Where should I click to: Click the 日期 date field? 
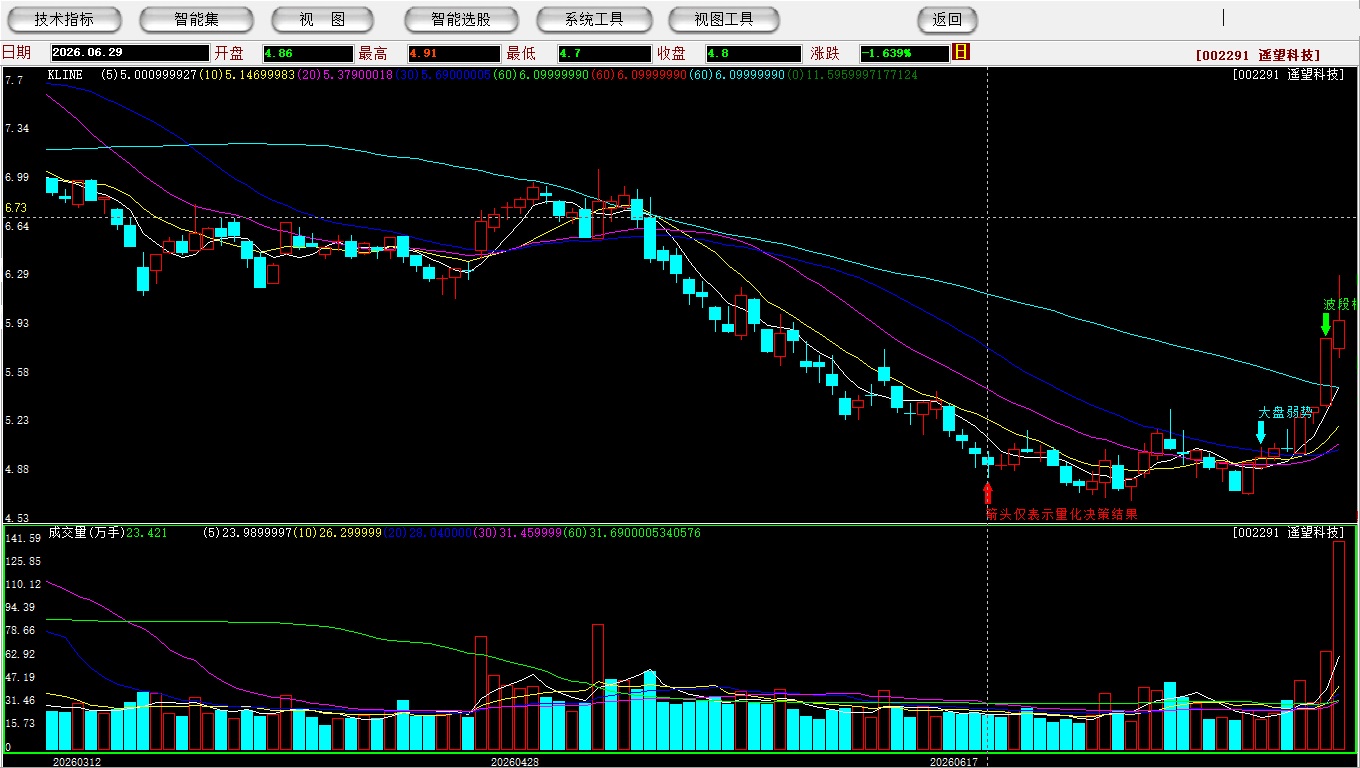click(130, 53)
